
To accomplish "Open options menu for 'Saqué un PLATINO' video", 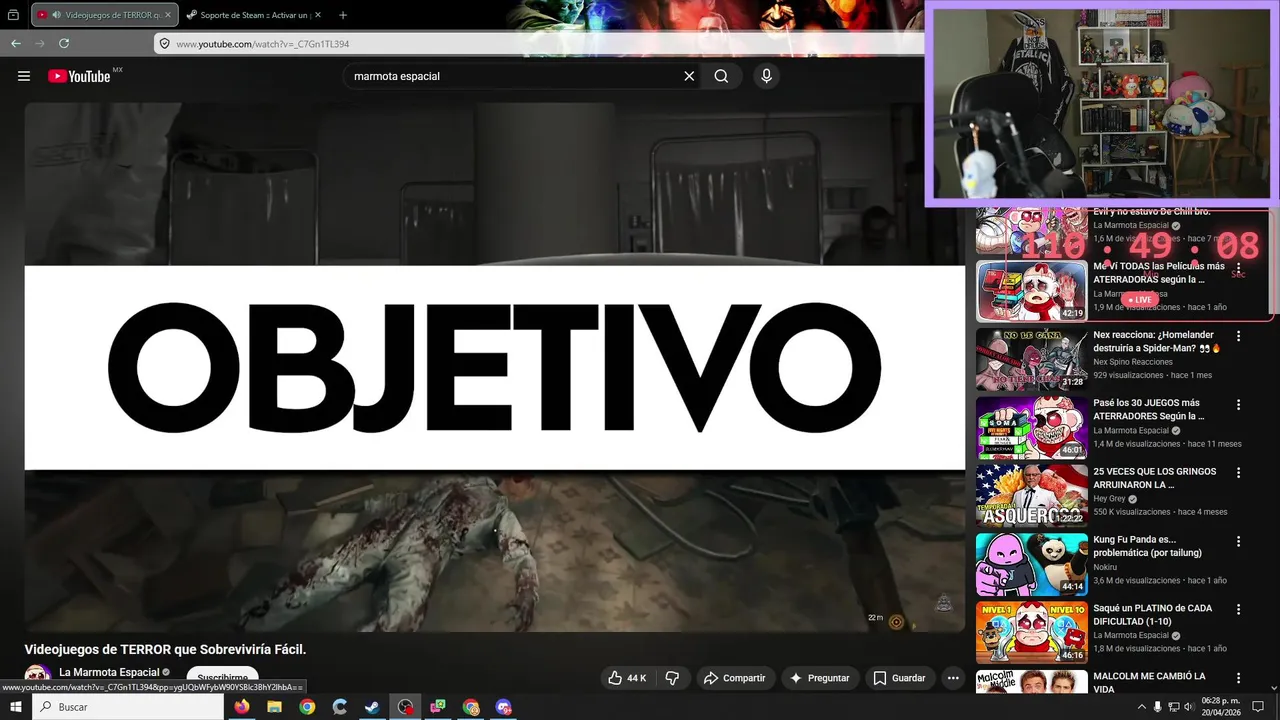I will (1238, 610).
